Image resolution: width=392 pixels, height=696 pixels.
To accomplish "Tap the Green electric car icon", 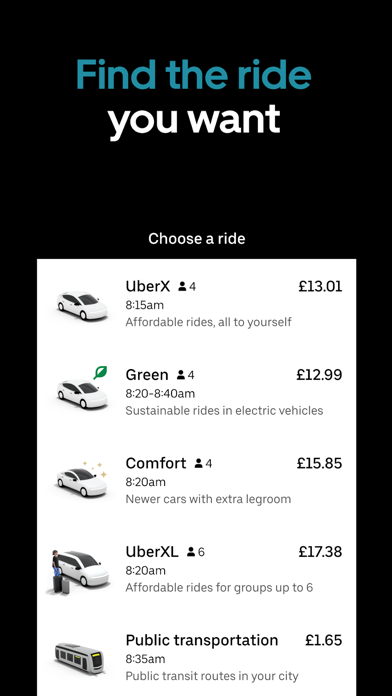I will [x=83, y=394].
